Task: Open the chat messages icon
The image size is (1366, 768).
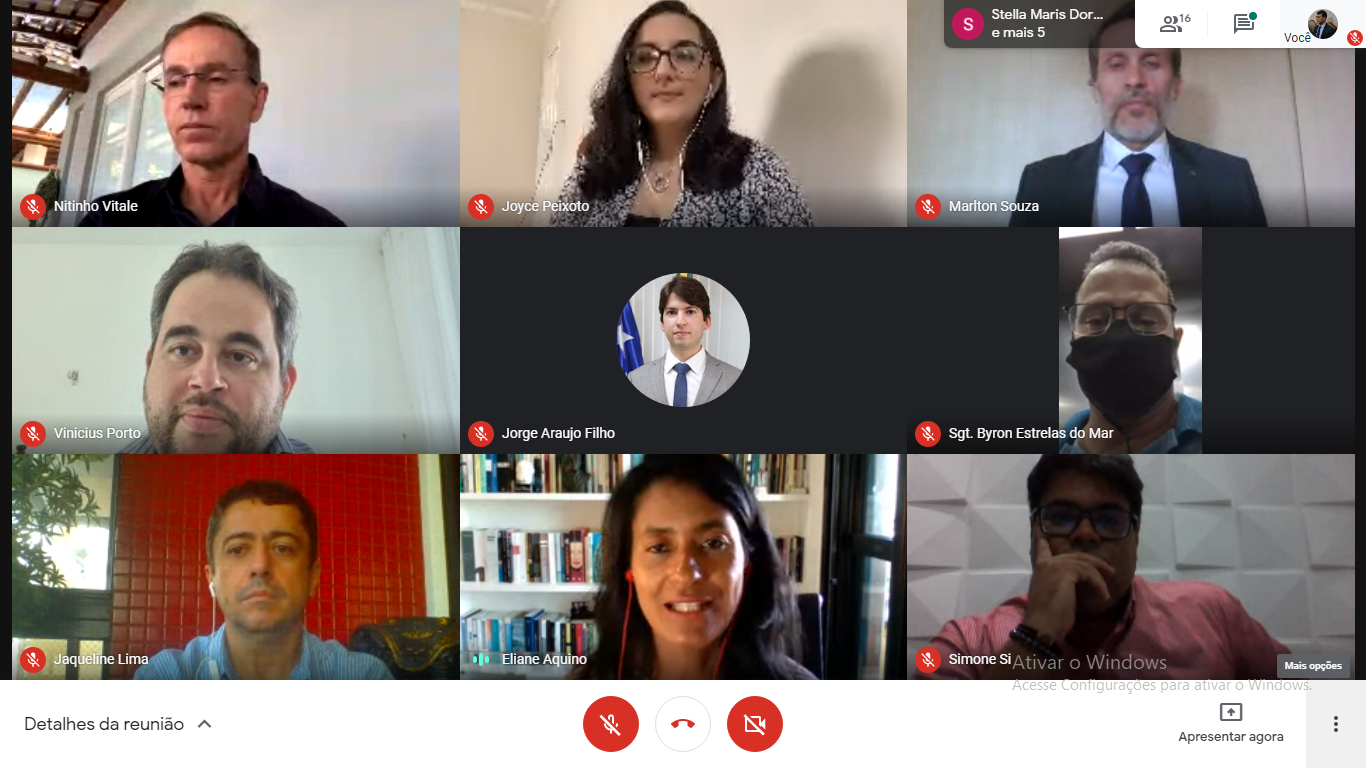Action: point(1244,24)
